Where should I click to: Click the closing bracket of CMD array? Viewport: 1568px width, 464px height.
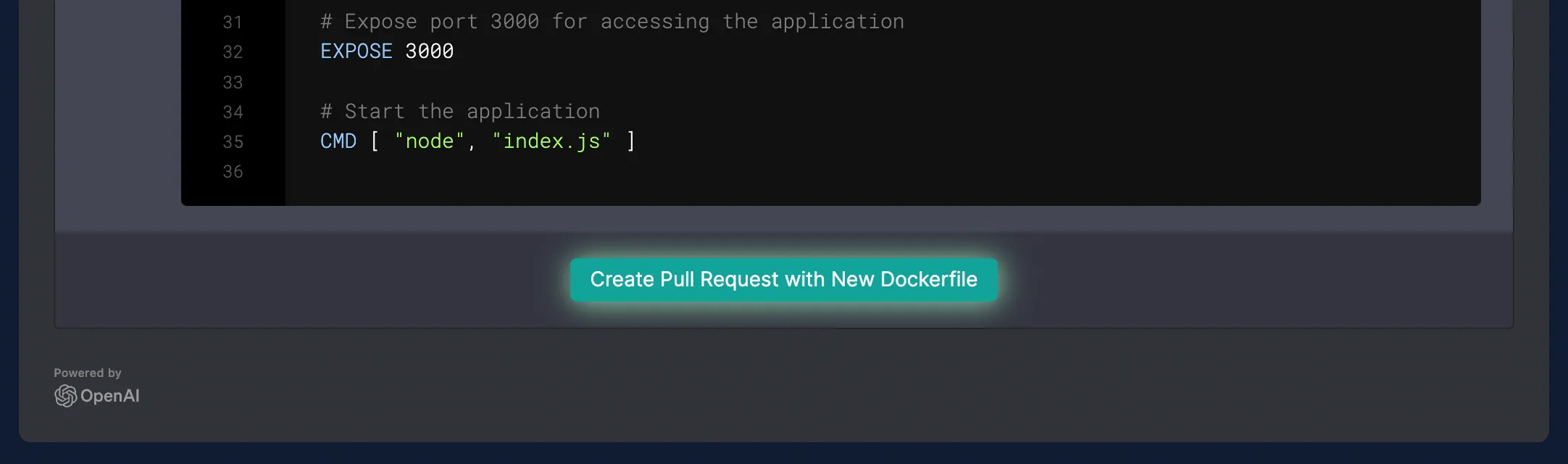pyautogui.click(x=631, y=141)
